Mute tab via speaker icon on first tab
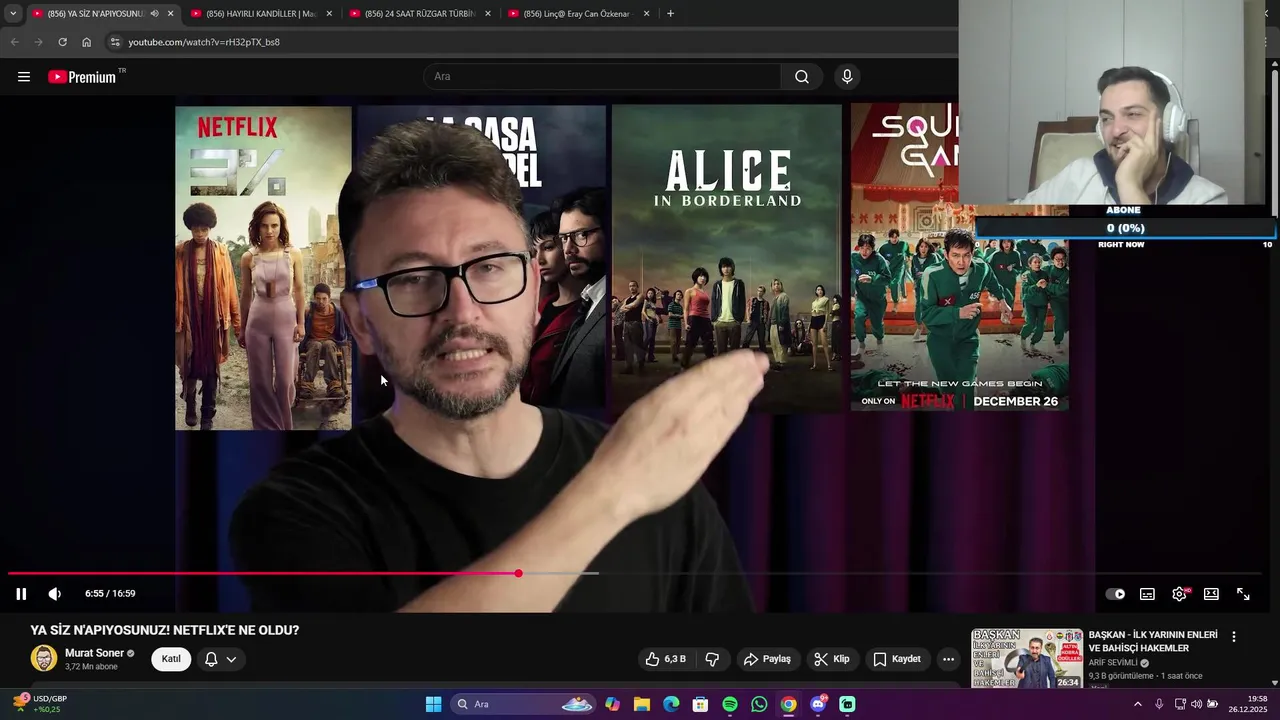 click(x=154, y=14)
